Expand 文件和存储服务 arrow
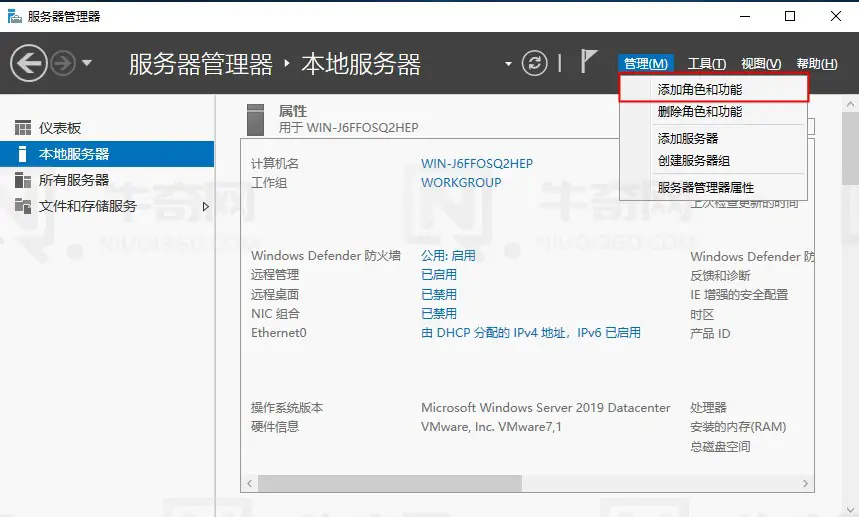The width and height of the screenshot is (859, 517). (205, 206)
